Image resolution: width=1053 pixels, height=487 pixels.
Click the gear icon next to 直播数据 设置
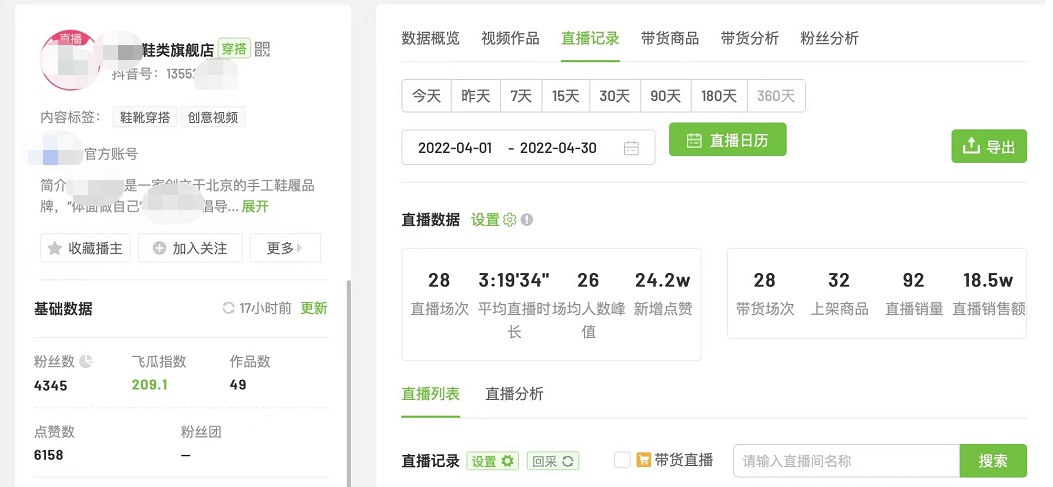click(x=509, y=220)
